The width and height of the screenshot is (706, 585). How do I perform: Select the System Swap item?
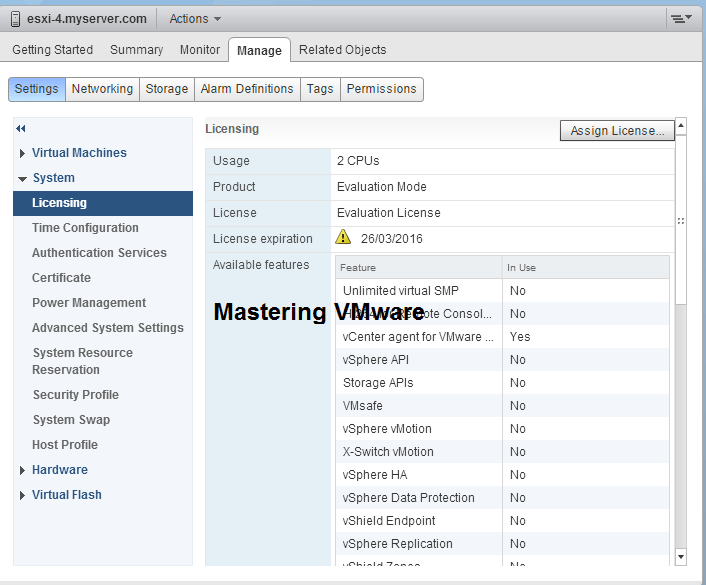tap(71, 420)
